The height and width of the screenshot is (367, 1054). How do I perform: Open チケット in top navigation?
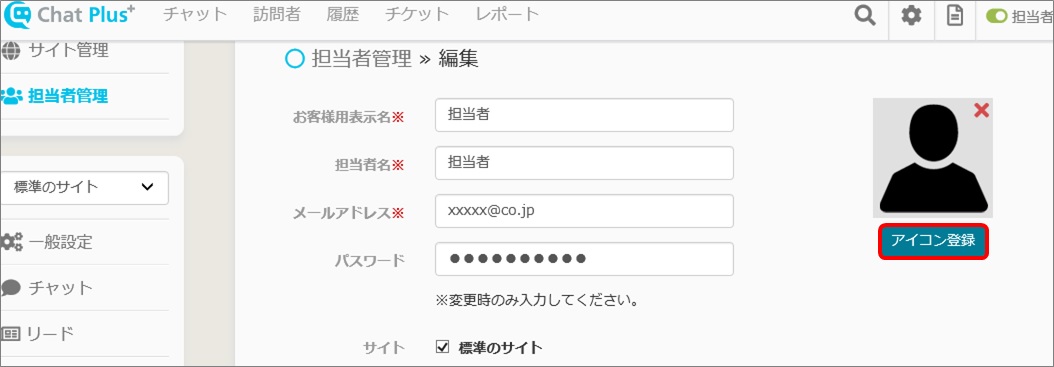[417, 14]
